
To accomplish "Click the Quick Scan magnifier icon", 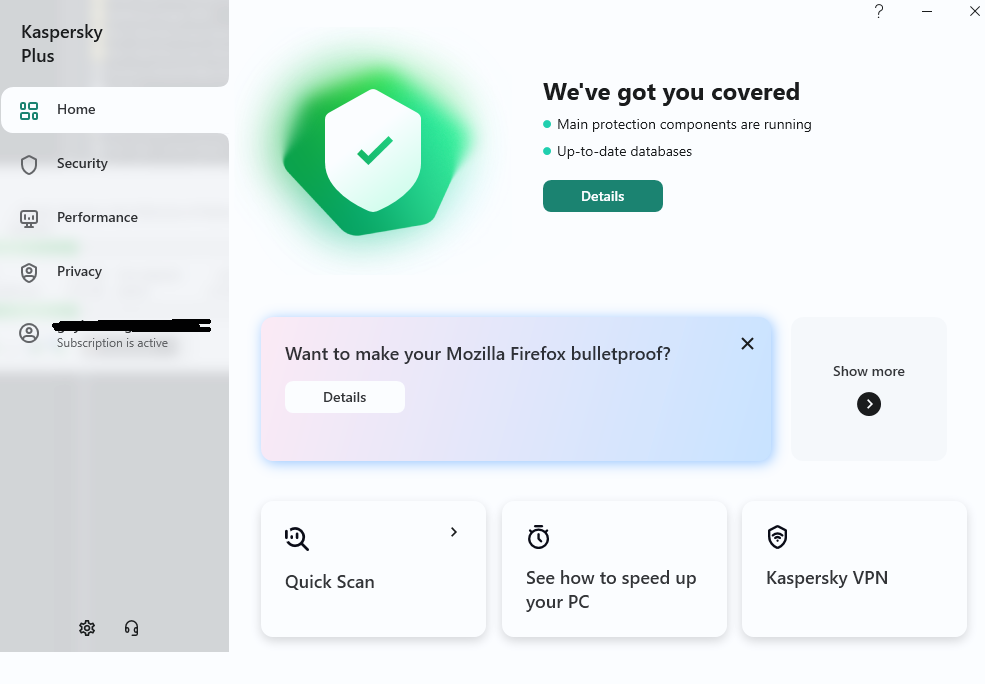I will [296, 539].
